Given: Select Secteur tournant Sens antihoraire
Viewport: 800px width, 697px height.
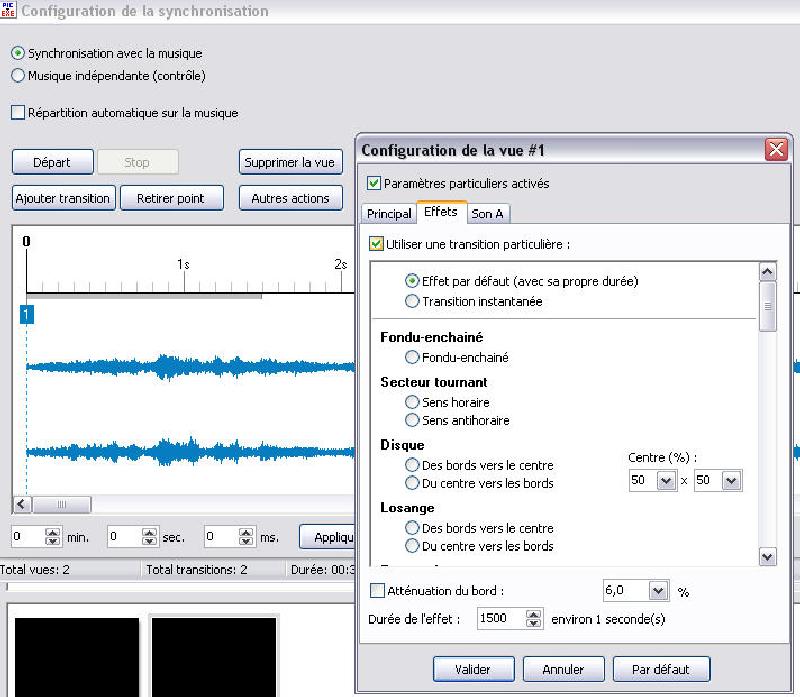Looking at the screenshot, I should pyautogui.click(x=412, y=420).
